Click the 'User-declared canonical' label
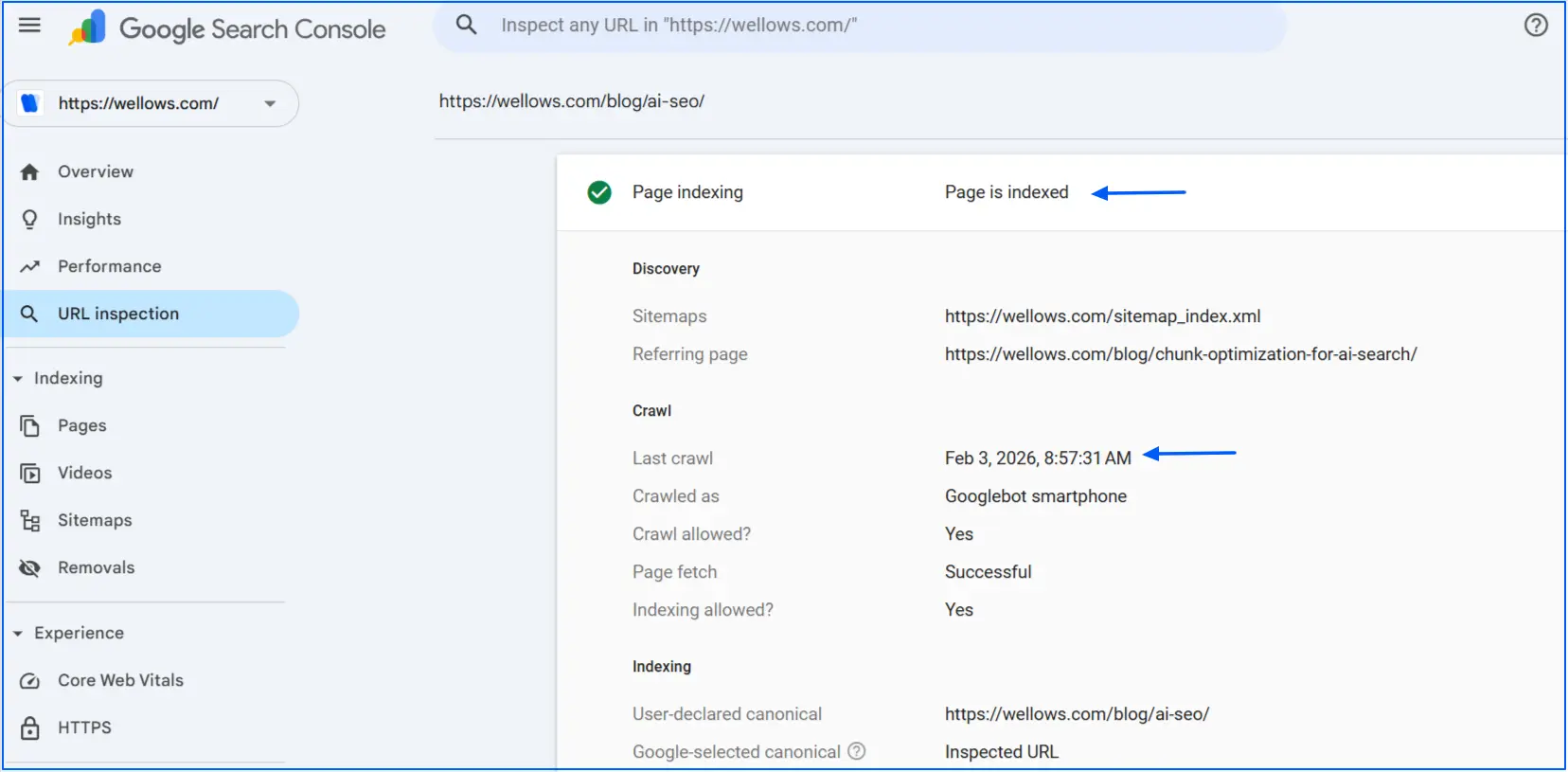The width and height of the screenshot is (1568, 772). 727,714
